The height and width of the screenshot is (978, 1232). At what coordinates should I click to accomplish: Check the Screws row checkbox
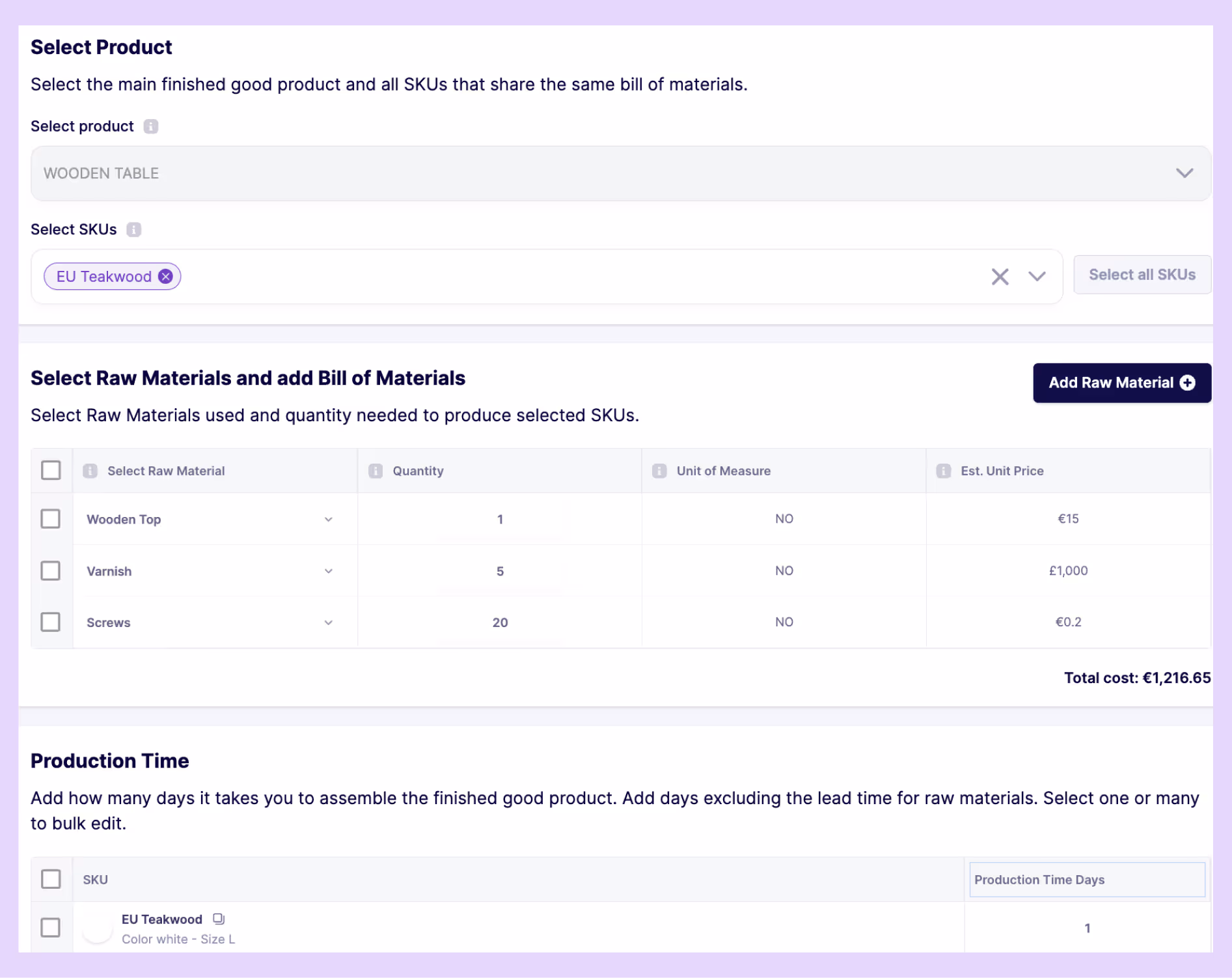pyautogui.click(x=51, y=622)
